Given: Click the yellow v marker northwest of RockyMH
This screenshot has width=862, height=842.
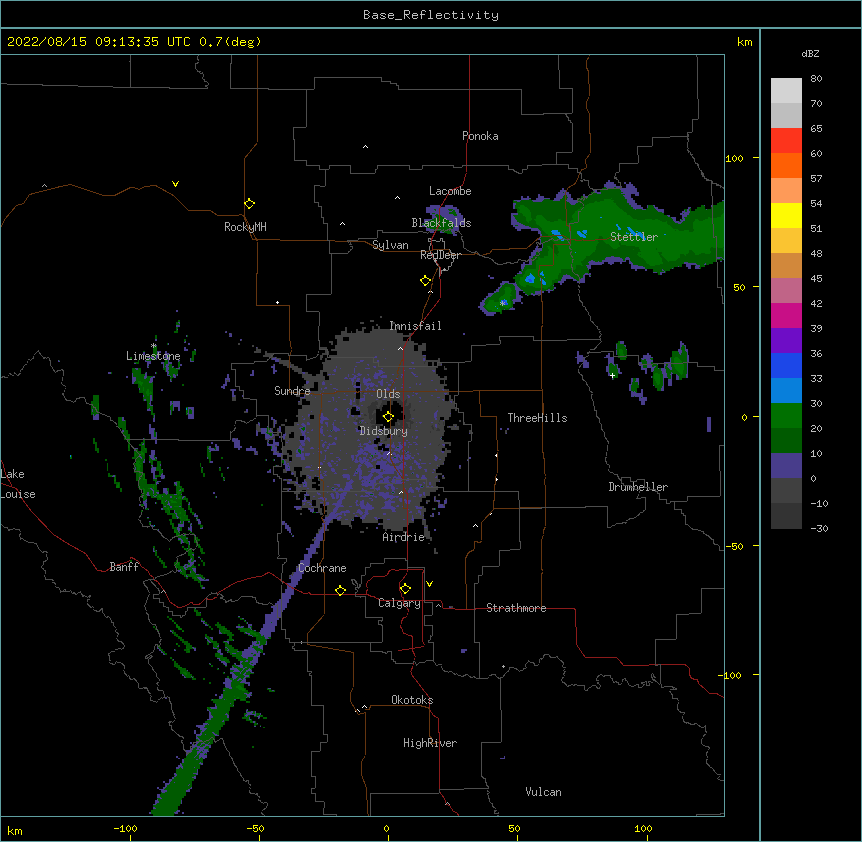Looking at the screenshot, I should 175,184.
